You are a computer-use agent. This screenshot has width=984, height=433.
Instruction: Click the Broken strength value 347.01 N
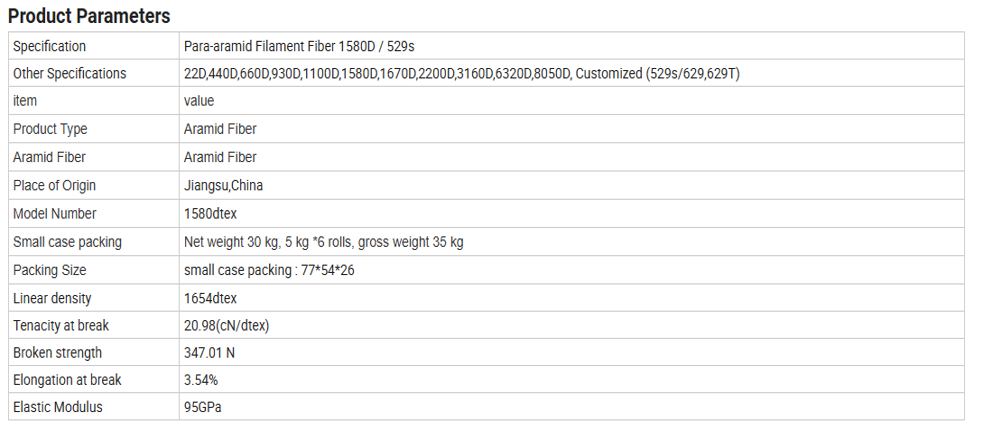[210, 352]
